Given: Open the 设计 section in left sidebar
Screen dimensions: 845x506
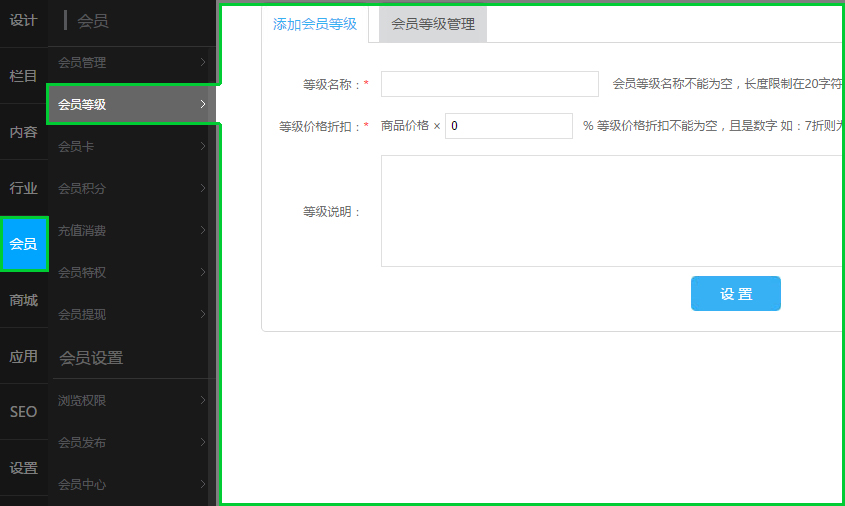Looking at the screenshot, I should pyautogui.click(x=23, y=20).
